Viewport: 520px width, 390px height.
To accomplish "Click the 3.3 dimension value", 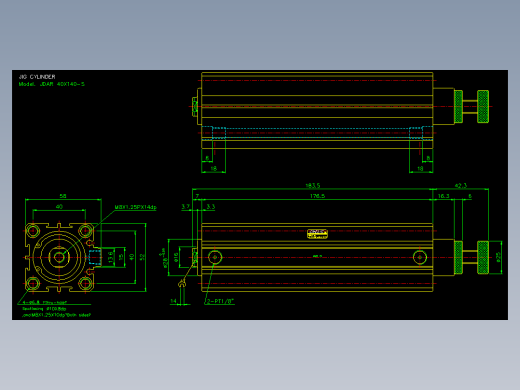I will coord(211,207).
